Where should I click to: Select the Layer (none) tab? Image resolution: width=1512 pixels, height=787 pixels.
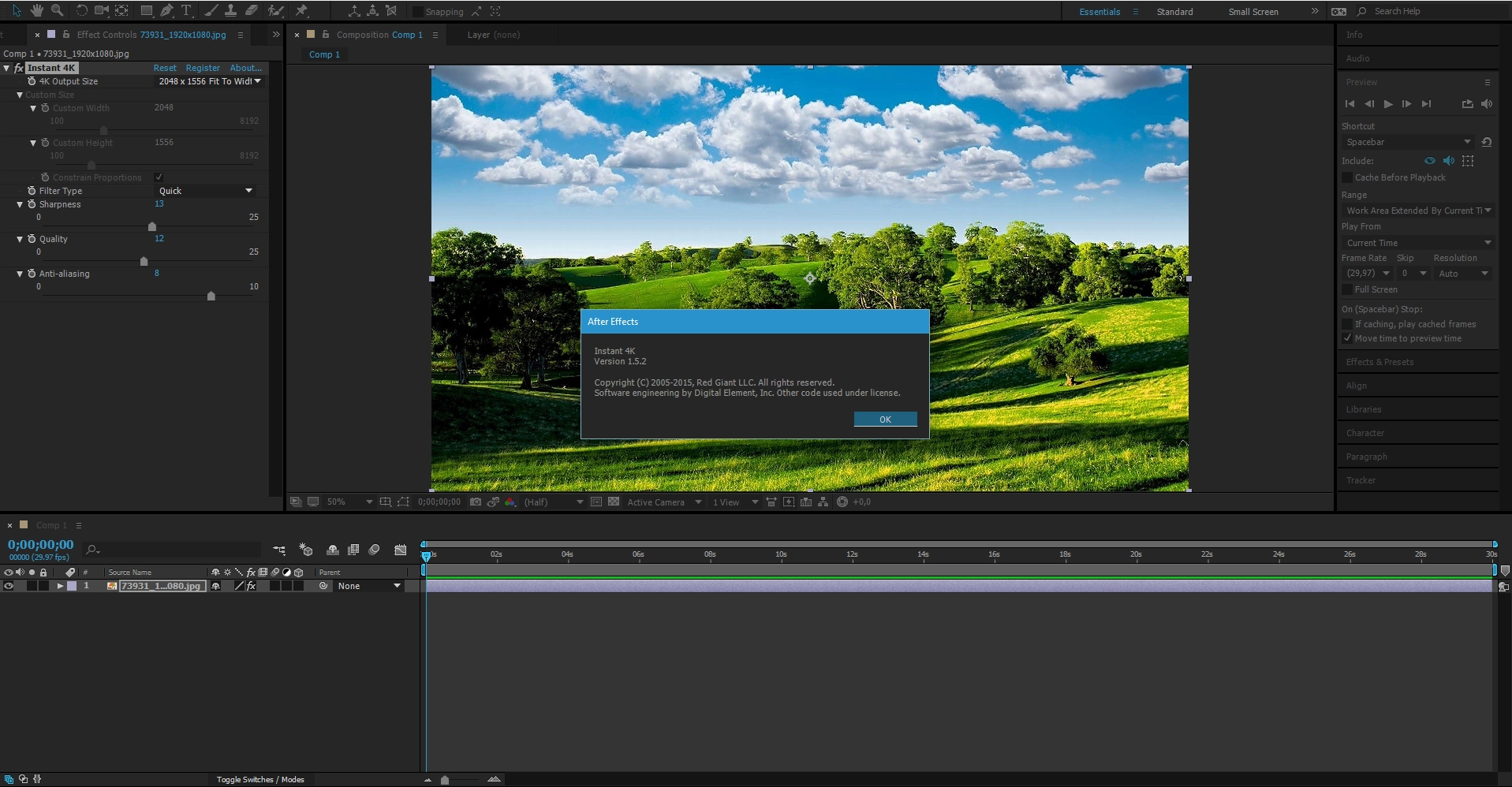[493, 35]
